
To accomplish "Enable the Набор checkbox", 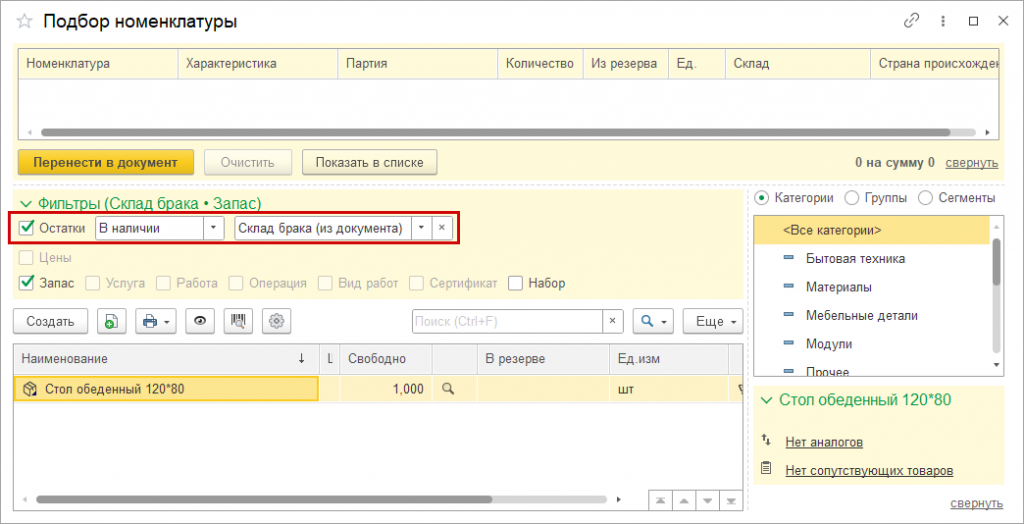I will tap(516, 283).
